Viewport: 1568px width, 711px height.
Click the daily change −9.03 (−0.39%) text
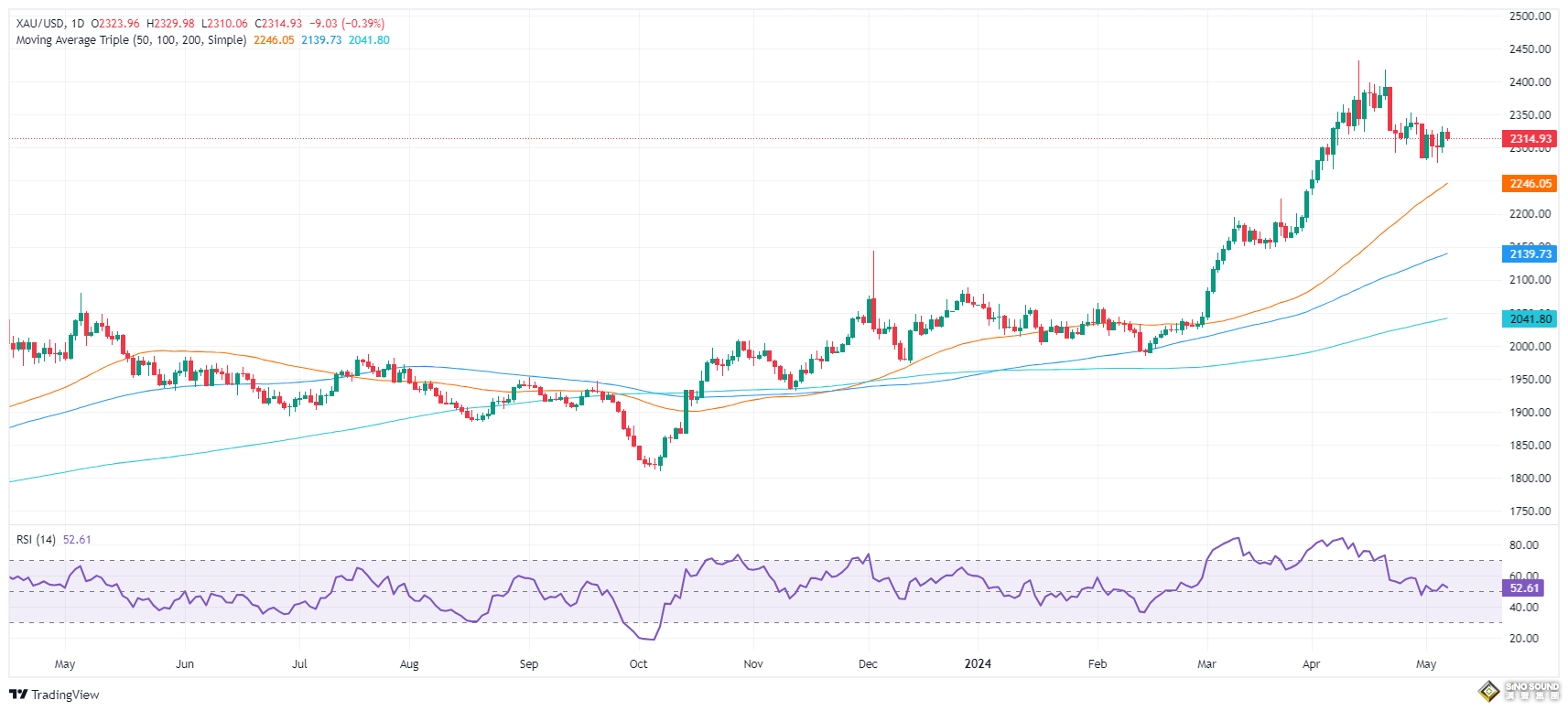(347, 24)
